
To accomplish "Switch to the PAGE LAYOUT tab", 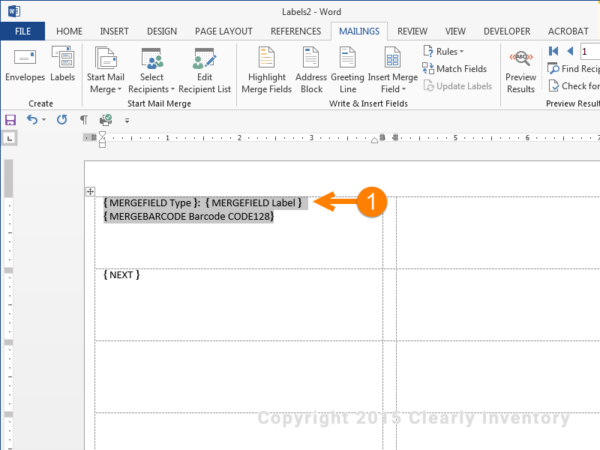I will [223, 31].
